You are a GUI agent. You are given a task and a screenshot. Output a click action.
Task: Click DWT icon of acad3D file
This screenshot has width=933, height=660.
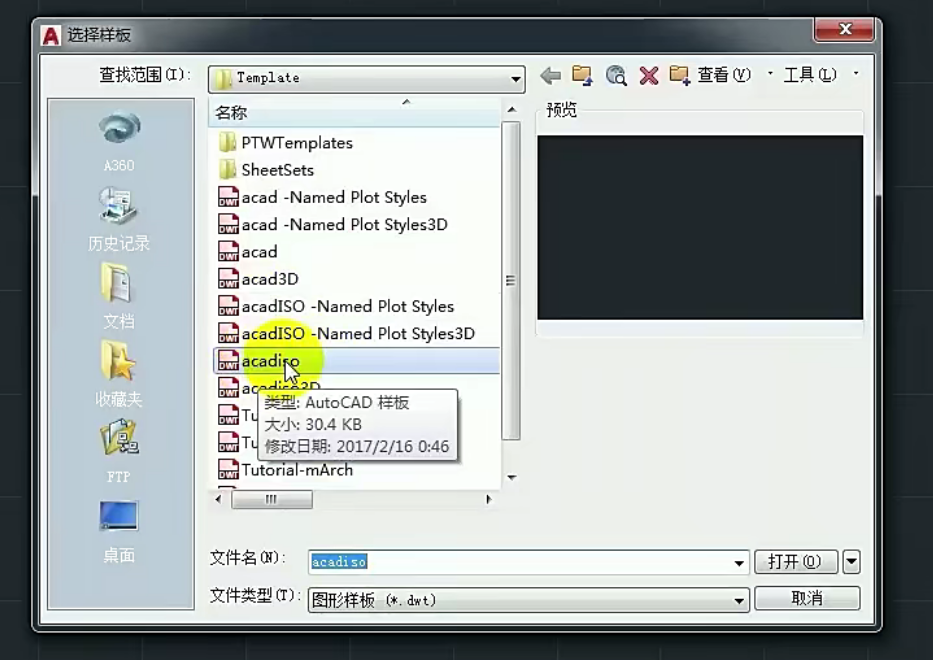pos(228,279)
